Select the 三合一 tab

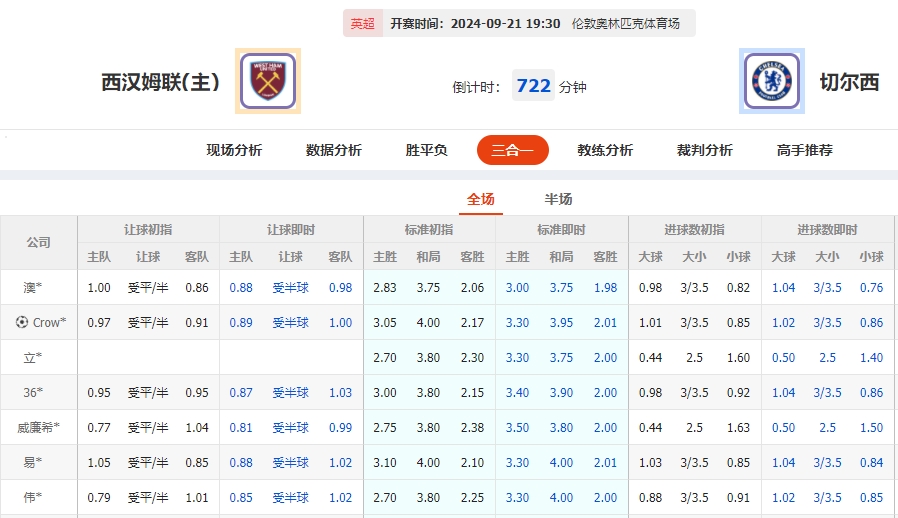click(512, 150)
